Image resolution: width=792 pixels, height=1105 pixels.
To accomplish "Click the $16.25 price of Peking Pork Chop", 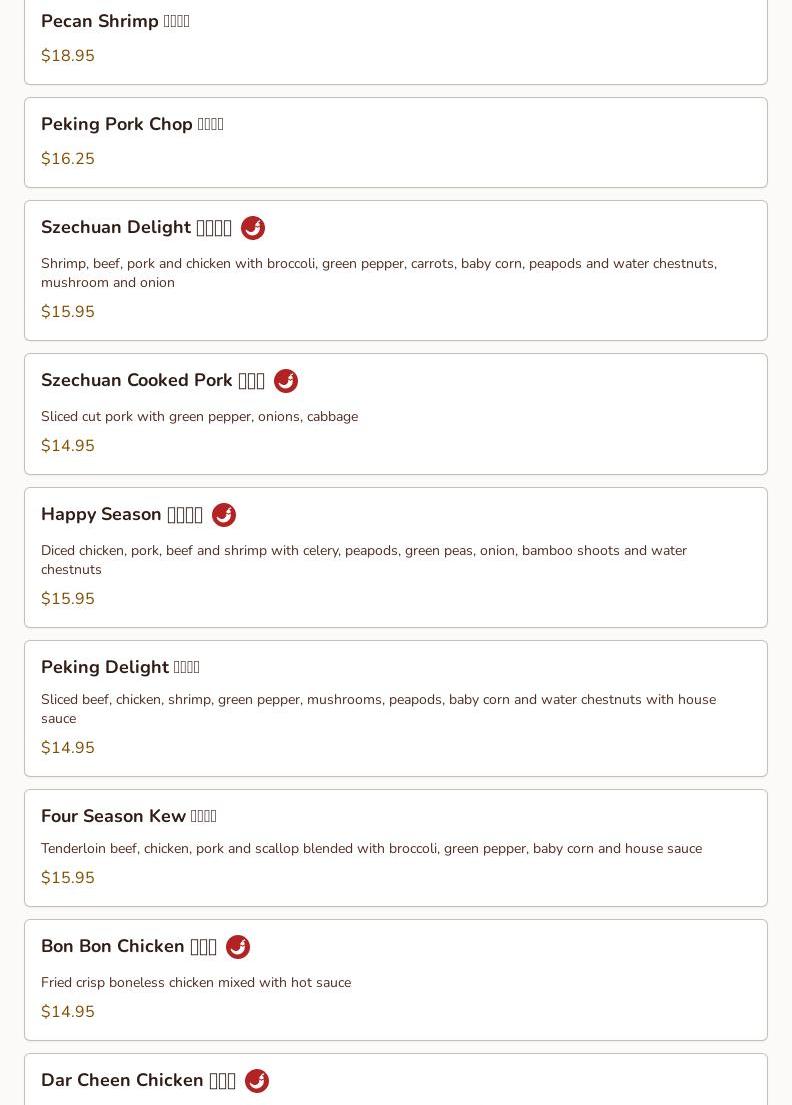I will click(68, 159).
